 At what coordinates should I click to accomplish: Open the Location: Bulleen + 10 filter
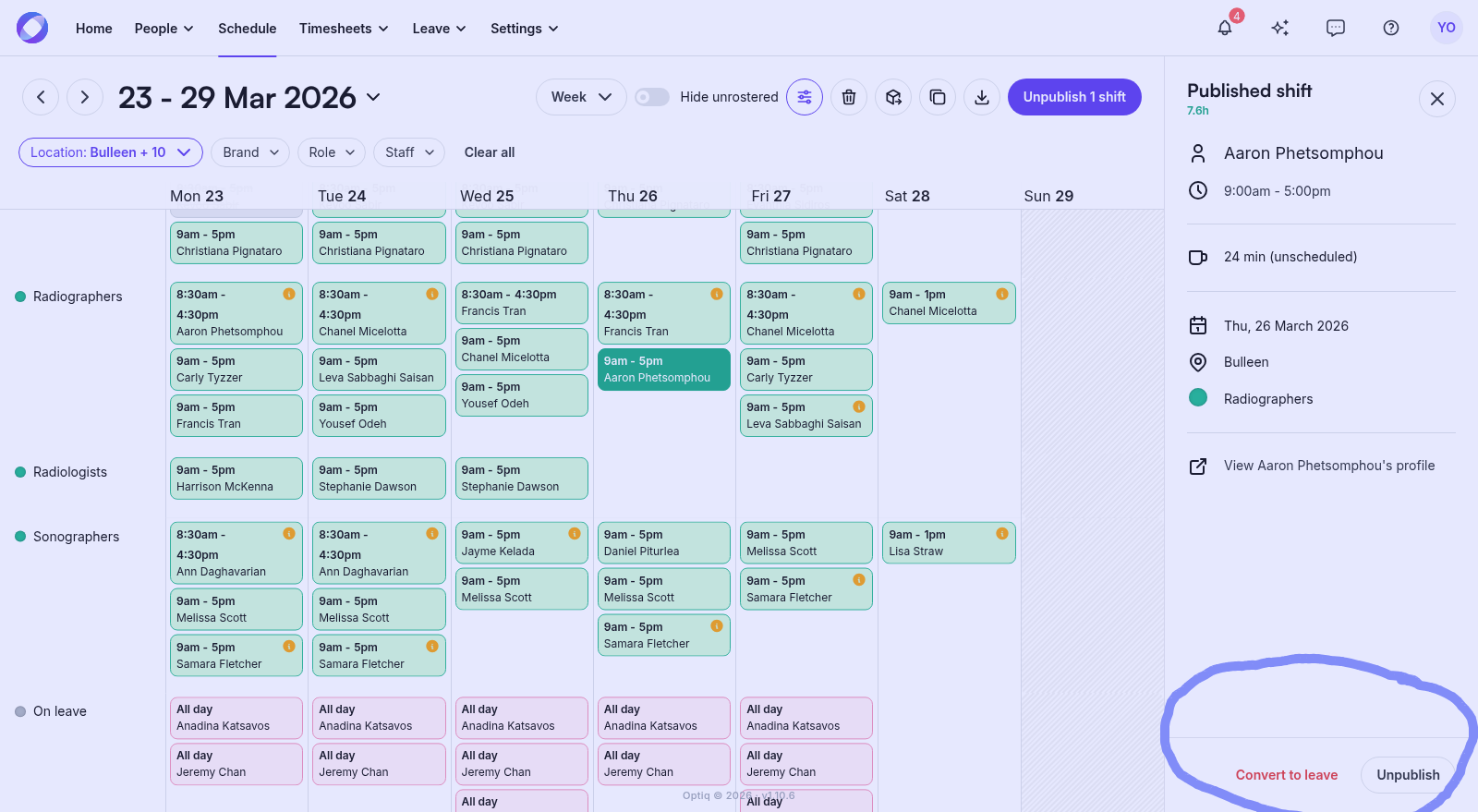111,152
